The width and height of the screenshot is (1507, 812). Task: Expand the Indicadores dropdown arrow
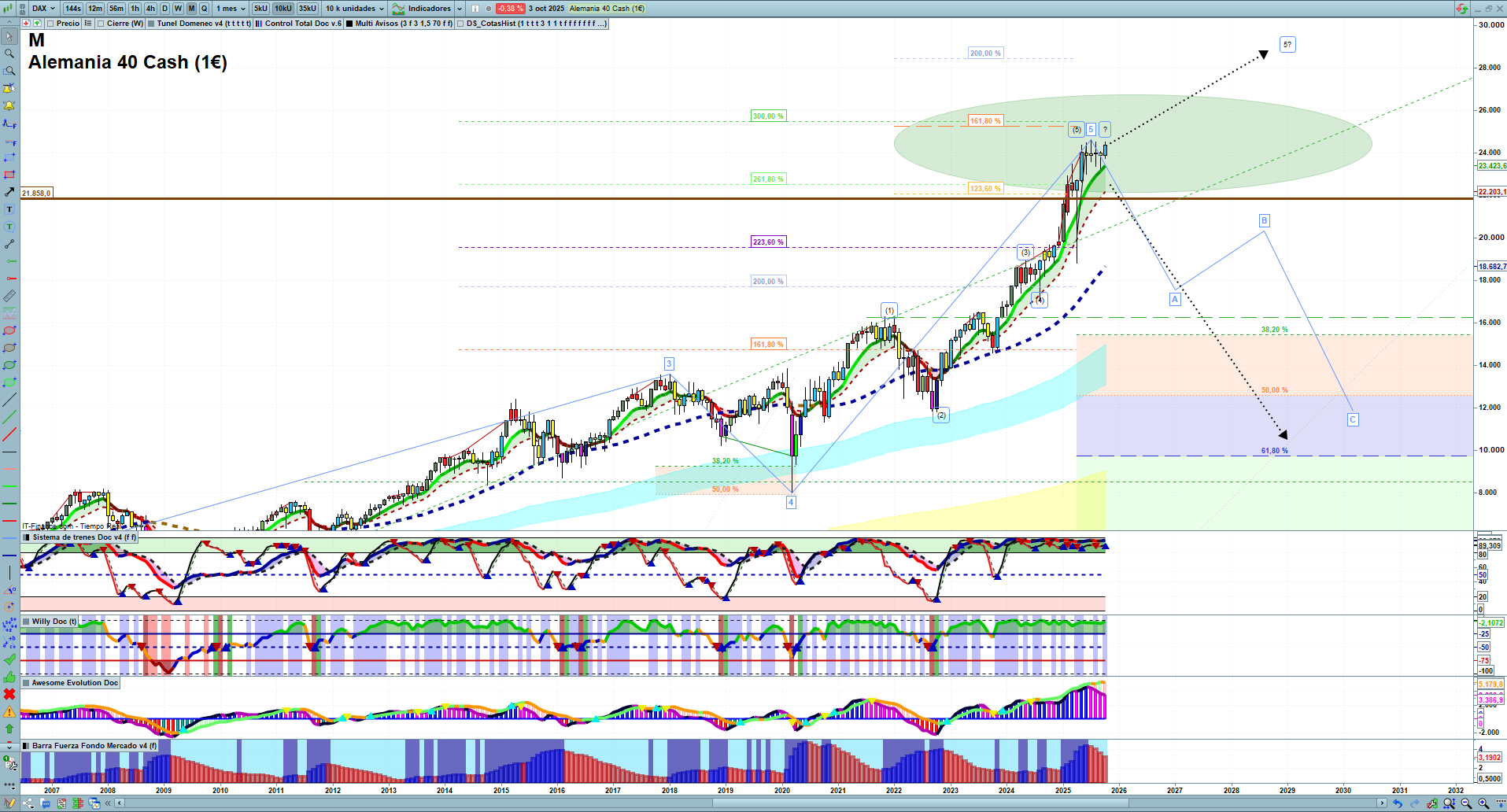tap(460, 9)
